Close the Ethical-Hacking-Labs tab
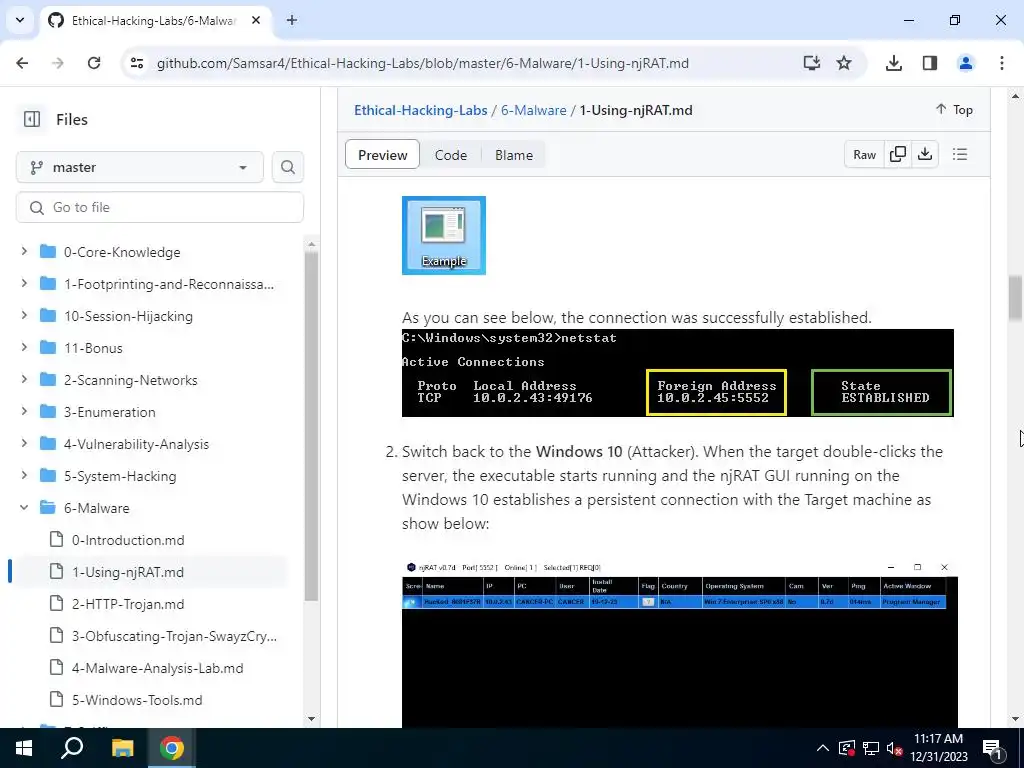This screenshot has width=1024, height=768. [x=256, y=20]
